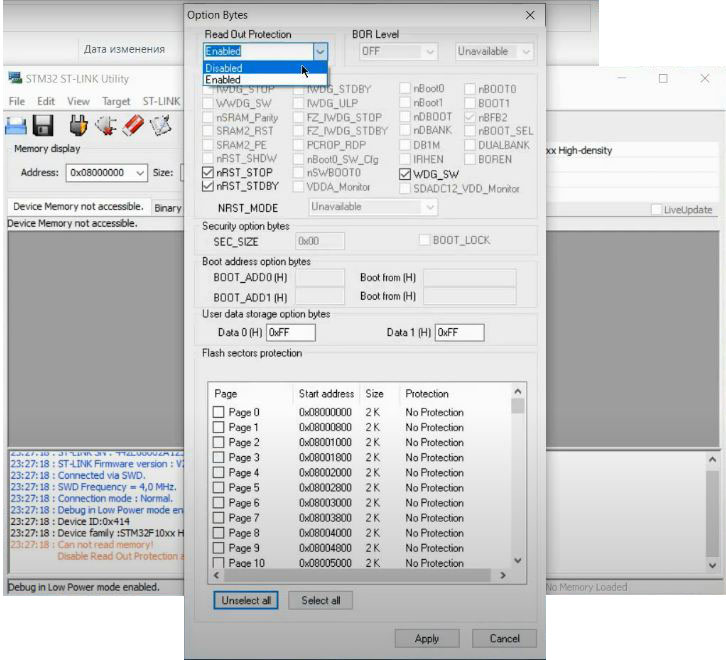Expand the Address combo box in Memory display
Image resolution: width=726 pixels, height=660 pixels.
[139, 172]
